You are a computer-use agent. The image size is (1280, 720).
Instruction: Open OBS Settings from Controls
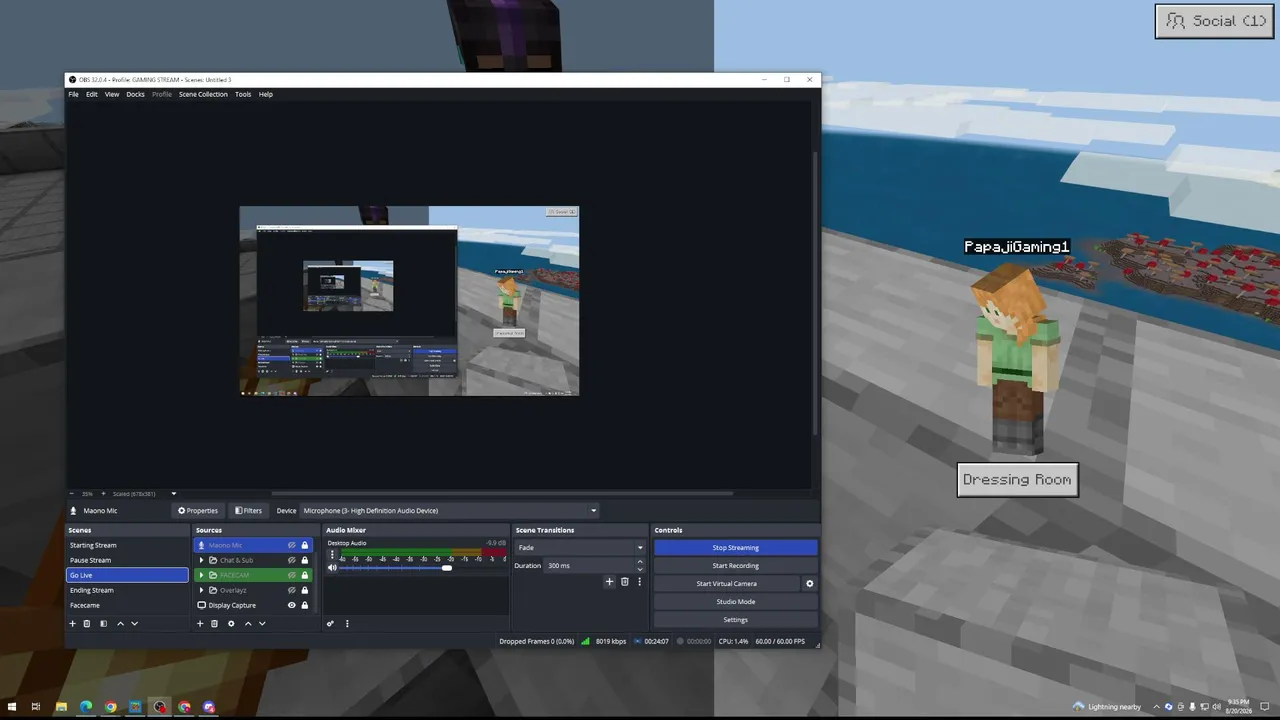tap(736, 620)
